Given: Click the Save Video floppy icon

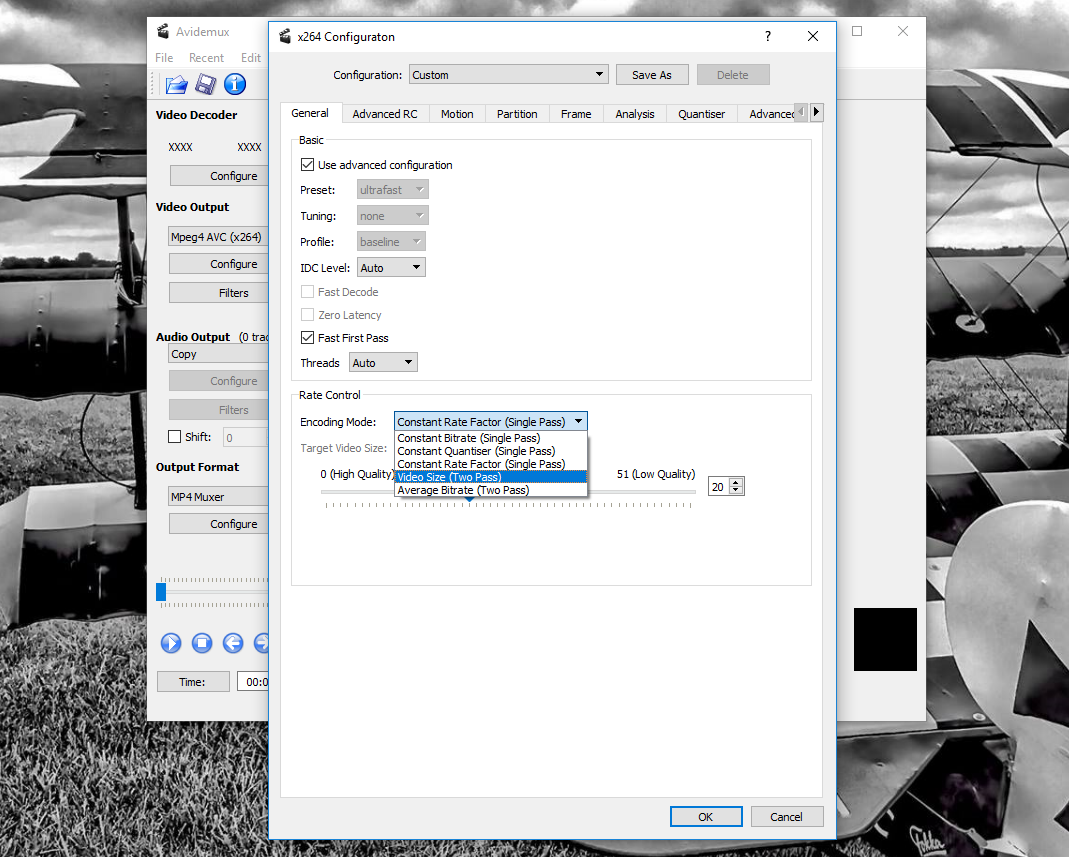Looking at the screenshot, I should (x=205, y=85).
